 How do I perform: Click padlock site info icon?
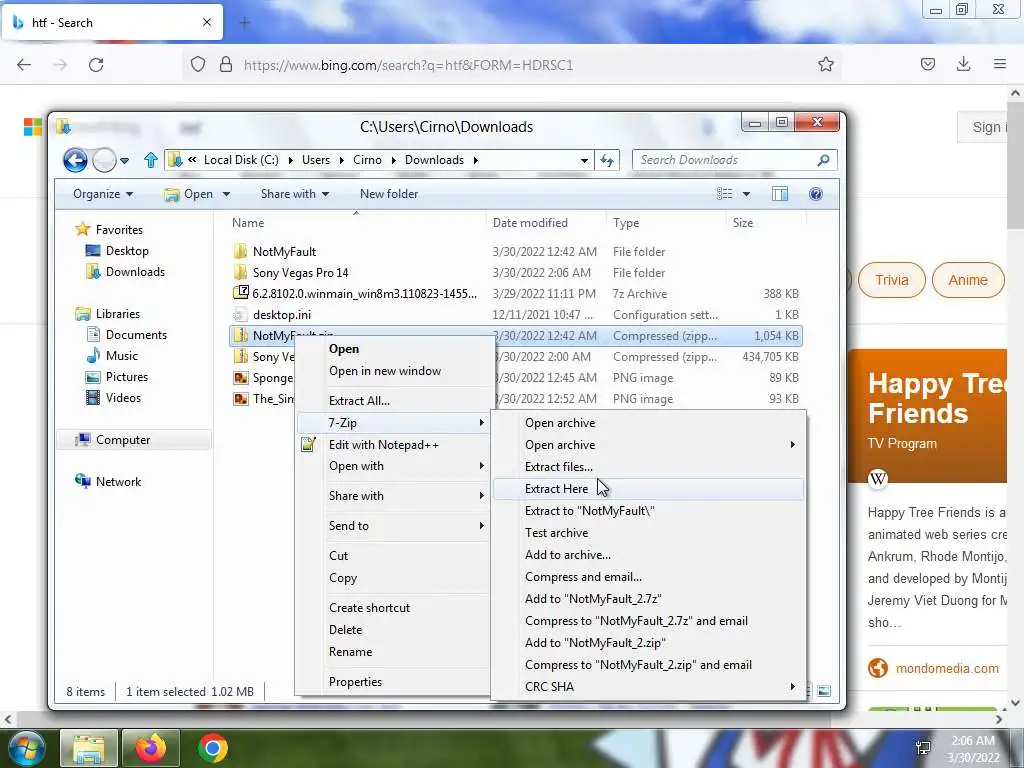pyautogui.click(x=226, y=64)
